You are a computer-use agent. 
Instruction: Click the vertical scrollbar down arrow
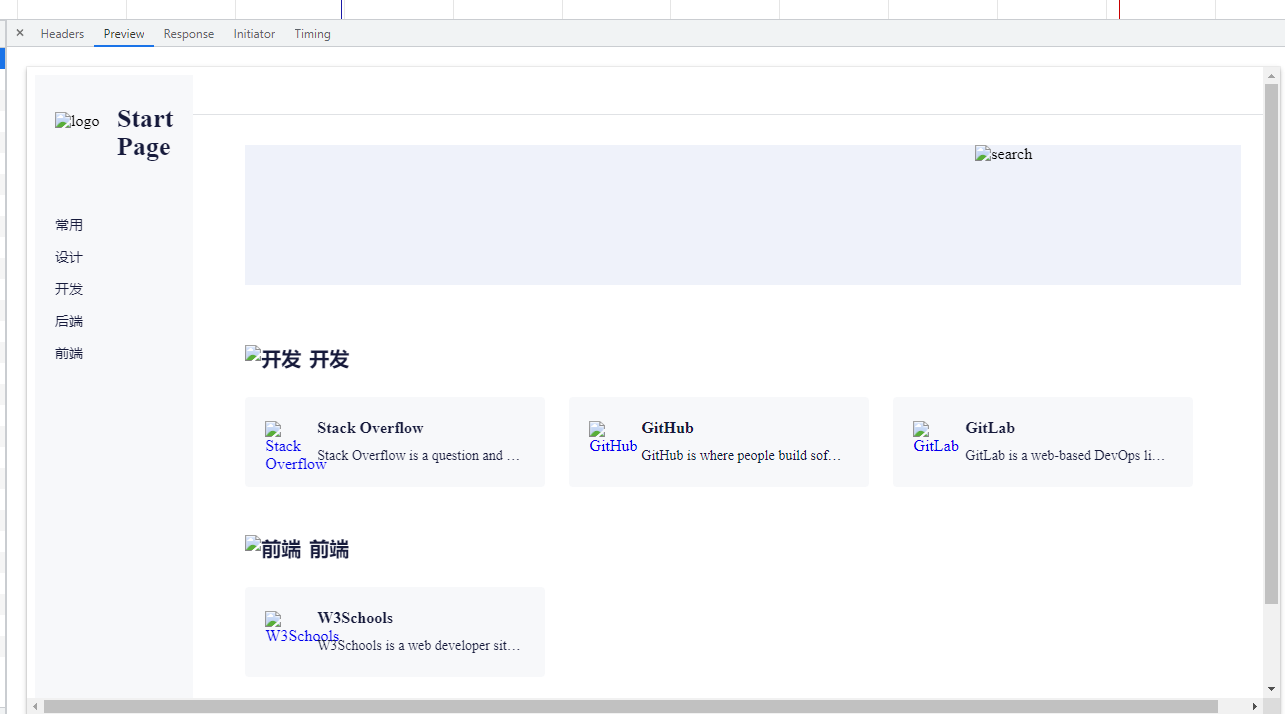click(1270, 690)
